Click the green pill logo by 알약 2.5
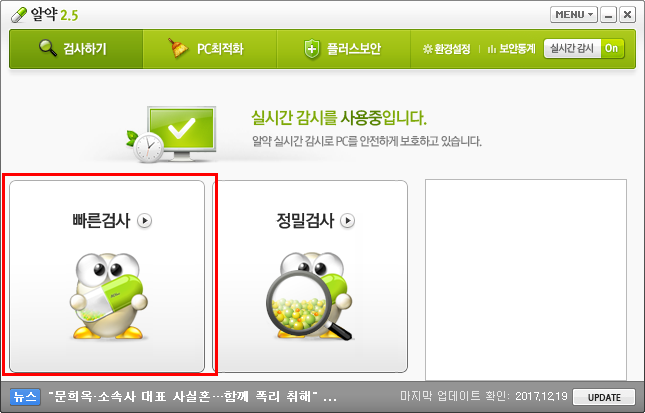645x413 pixels. pos(18,16)
